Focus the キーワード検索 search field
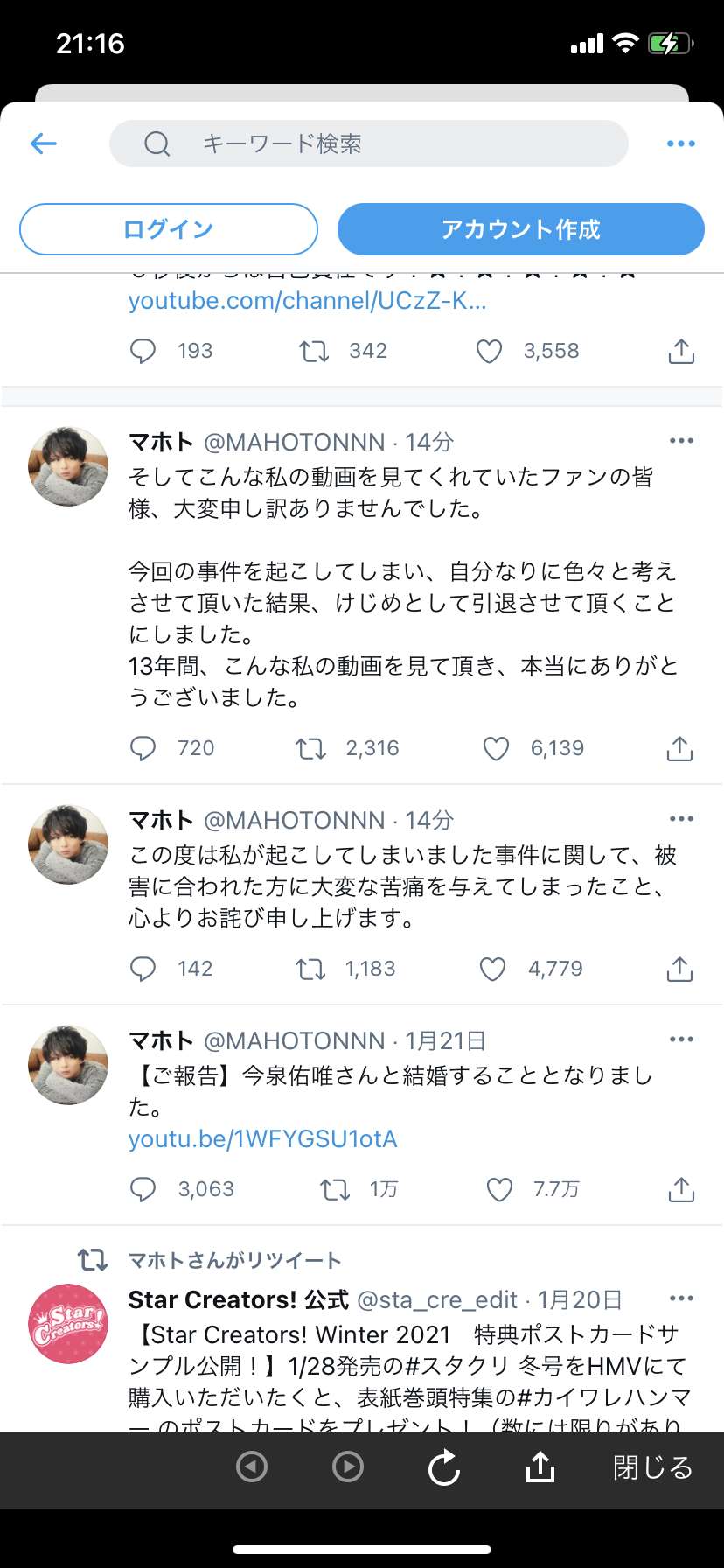This screenshot has height=1568, width=724. click(x=368, y=143)
